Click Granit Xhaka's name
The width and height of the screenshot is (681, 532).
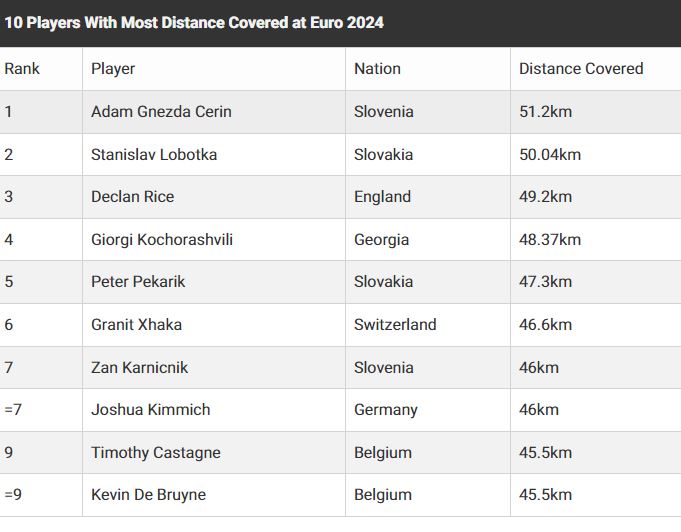[x=136, y=325]
